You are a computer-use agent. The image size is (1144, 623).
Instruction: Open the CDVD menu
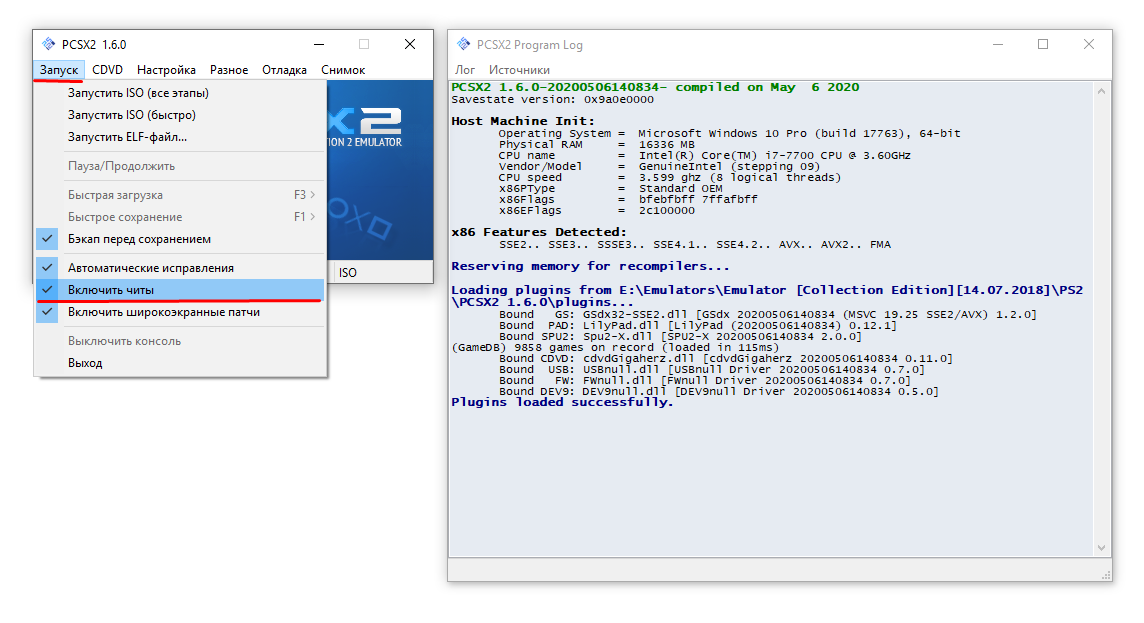107,70
